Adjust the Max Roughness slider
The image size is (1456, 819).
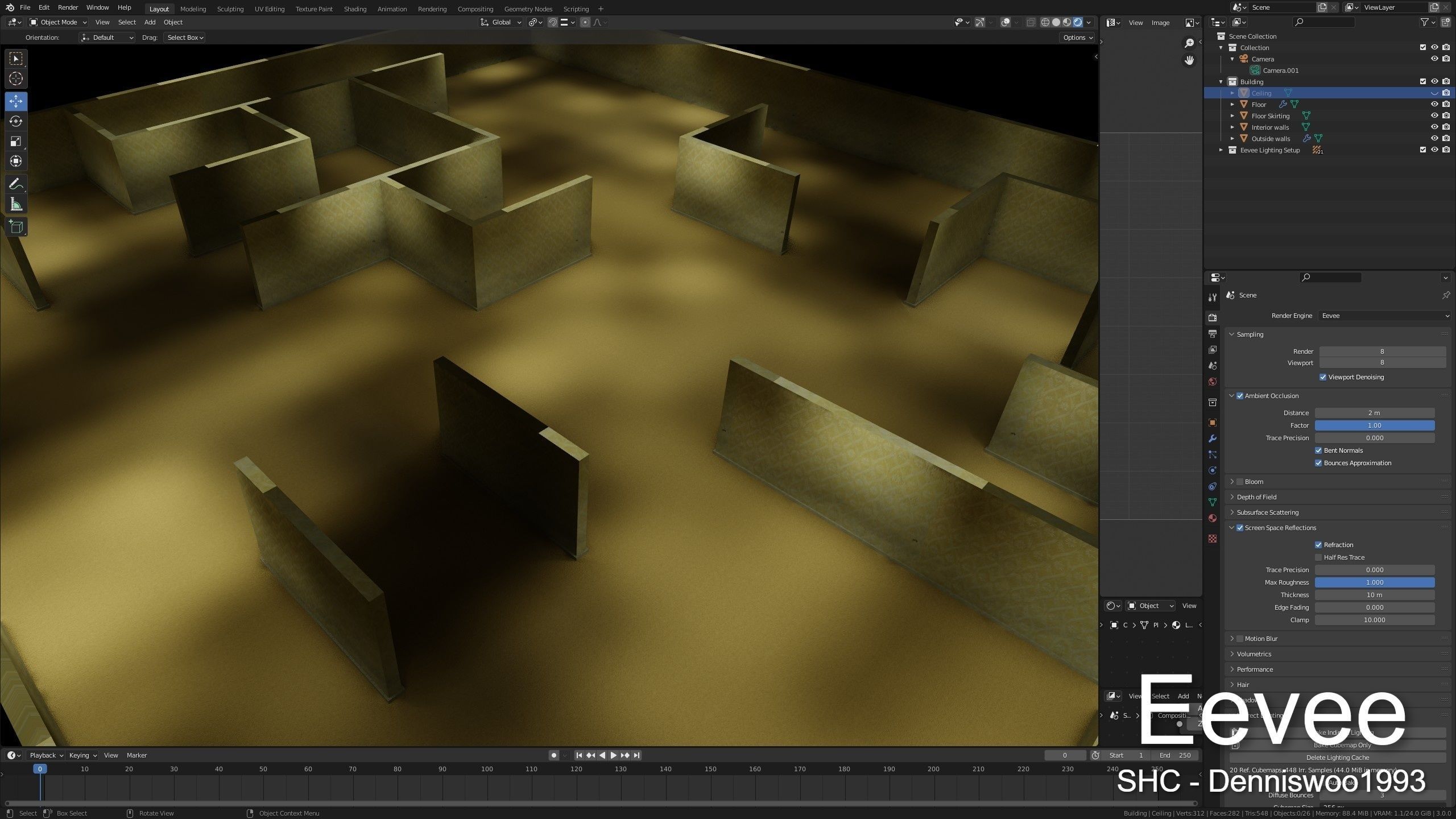pyautogui.click(x=1374, y=582)
